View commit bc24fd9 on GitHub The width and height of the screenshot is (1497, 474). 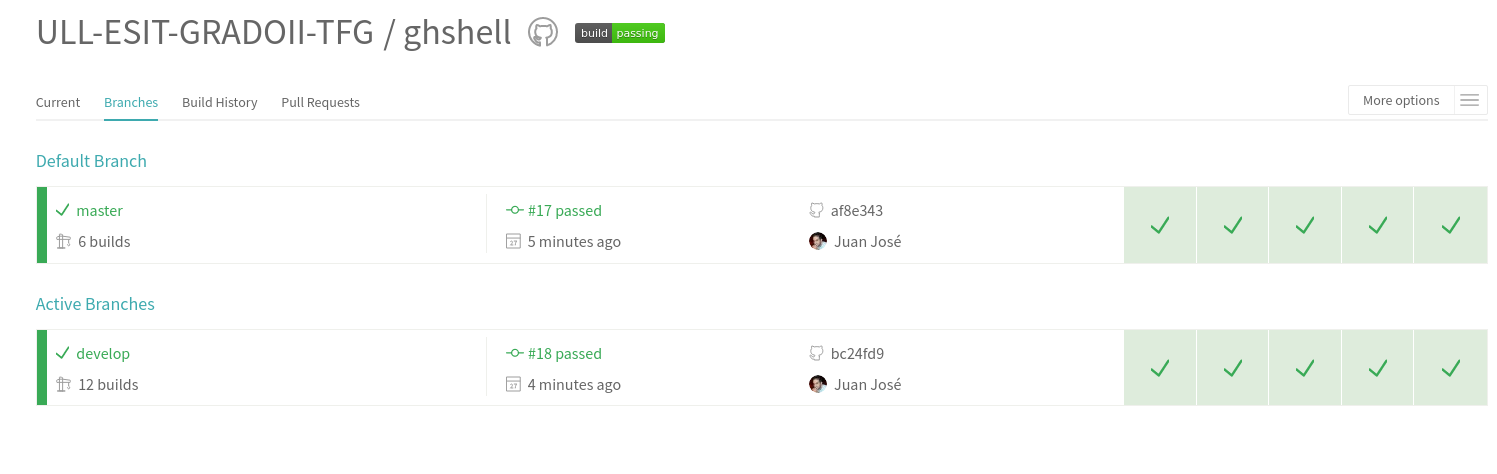(857, 354)
